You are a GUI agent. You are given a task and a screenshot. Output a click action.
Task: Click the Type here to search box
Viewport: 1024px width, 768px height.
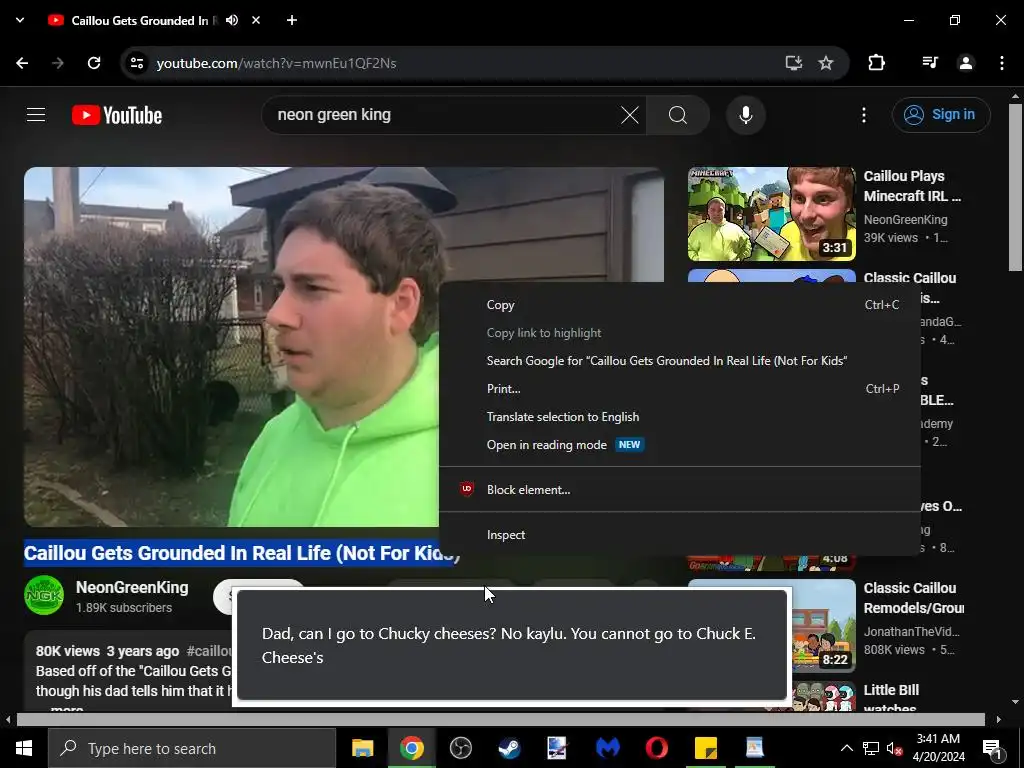[191, 748]
